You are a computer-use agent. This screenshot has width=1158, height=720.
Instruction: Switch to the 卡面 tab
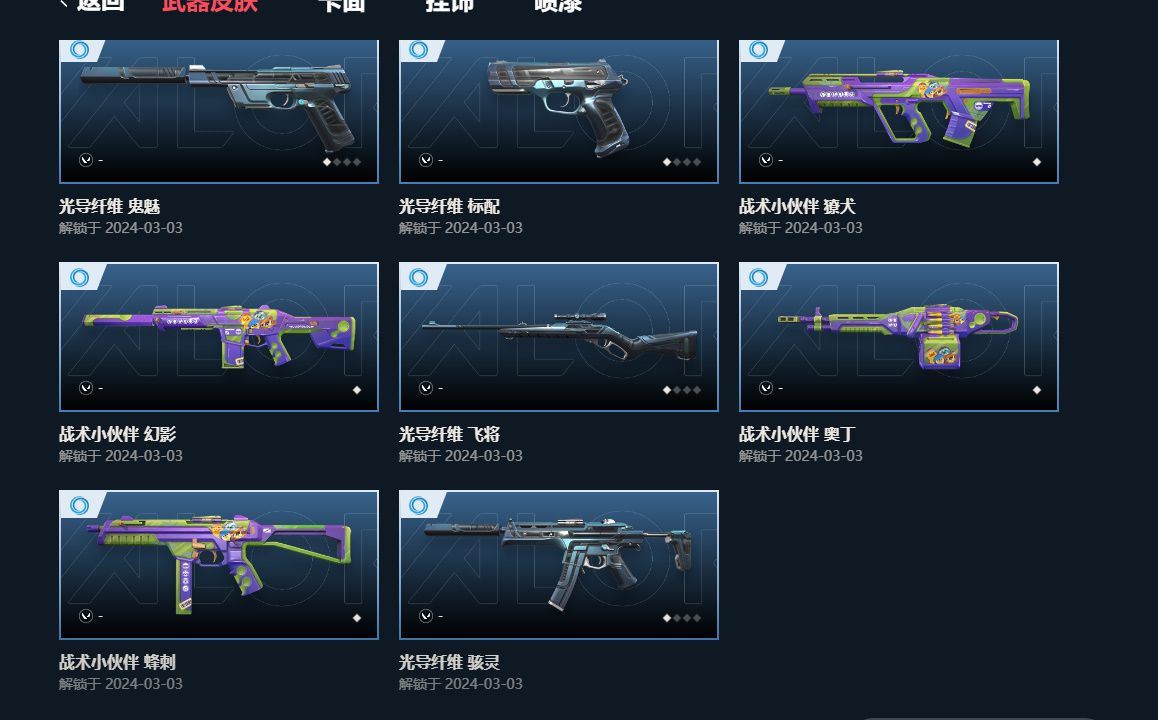342,4
